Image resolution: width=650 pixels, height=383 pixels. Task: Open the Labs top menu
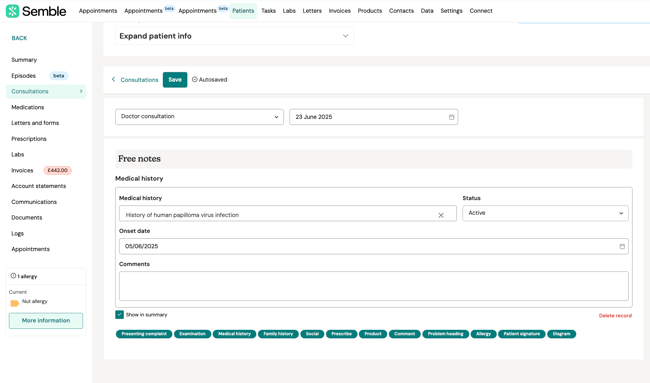point(289,11)
